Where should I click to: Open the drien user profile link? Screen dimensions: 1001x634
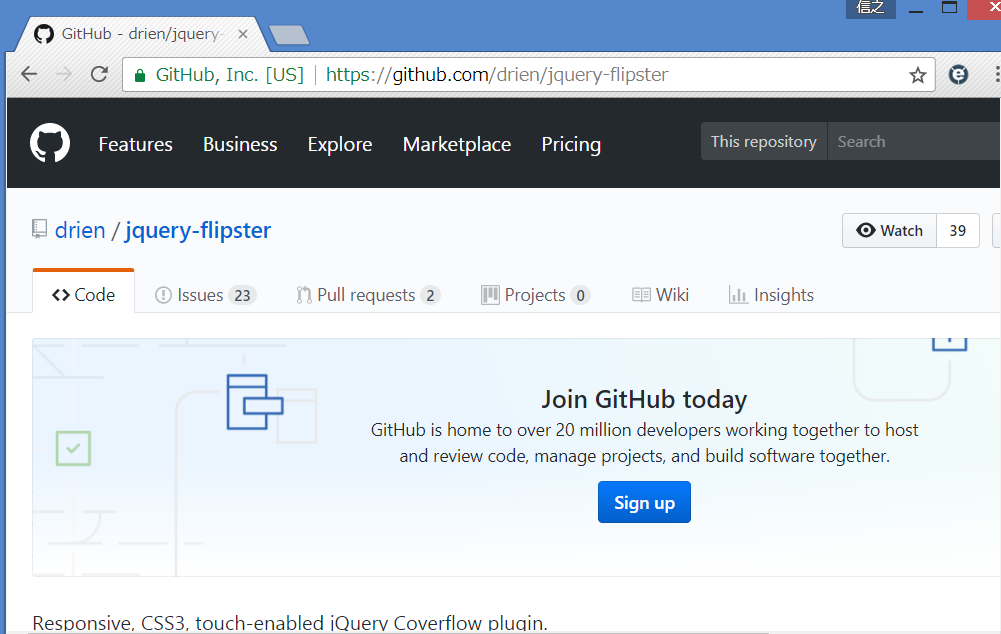[x=80, y=230]
